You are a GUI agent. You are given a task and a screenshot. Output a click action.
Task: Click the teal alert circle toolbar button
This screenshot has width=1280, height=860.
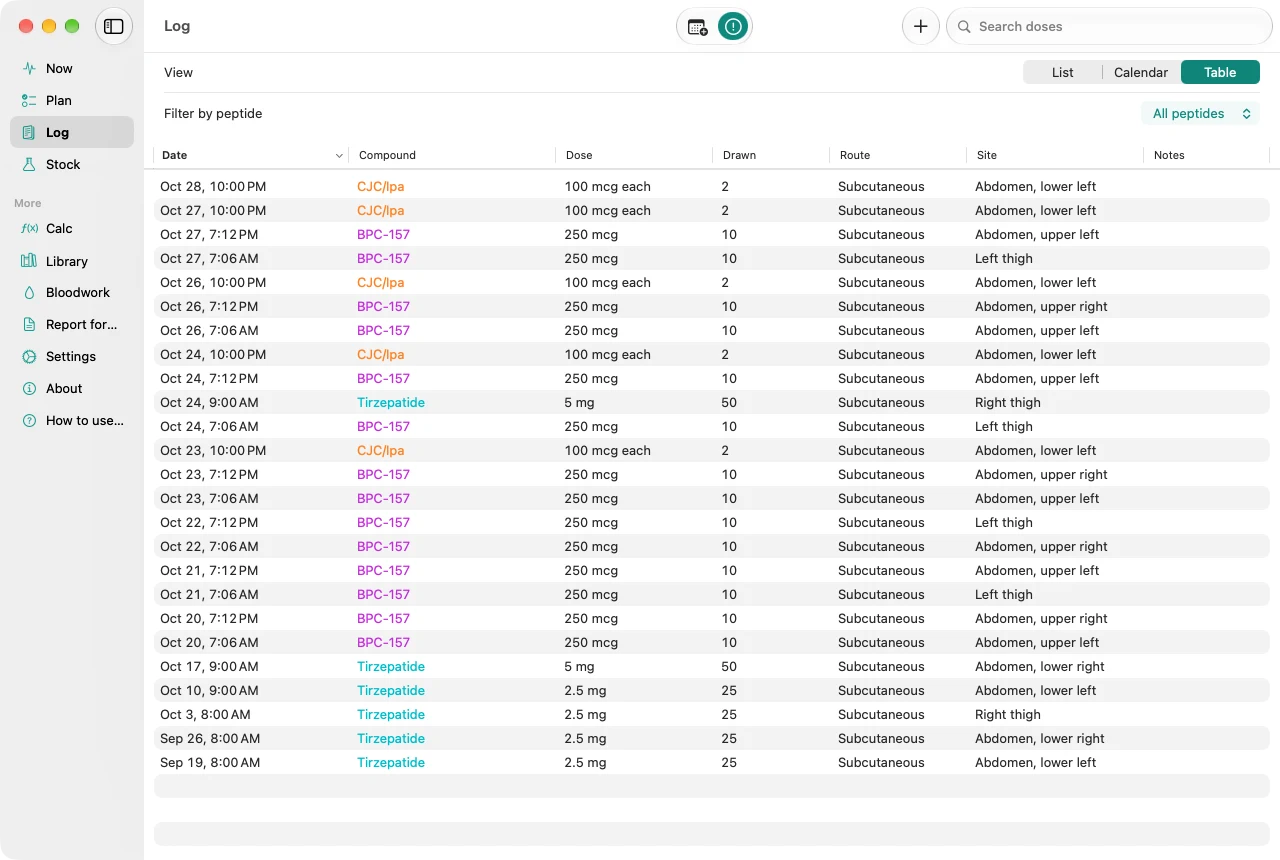(733, 27)
